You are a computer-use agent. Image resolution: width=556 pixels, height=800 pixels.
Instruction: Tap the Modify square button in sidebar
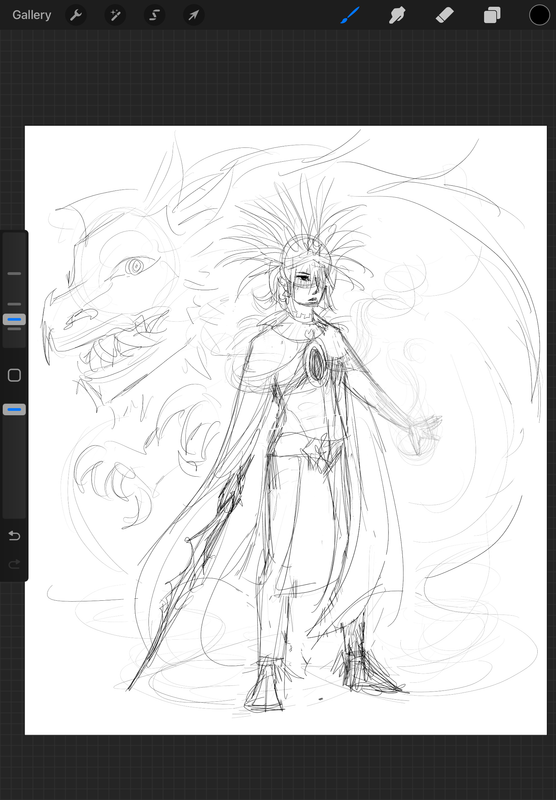14,376
